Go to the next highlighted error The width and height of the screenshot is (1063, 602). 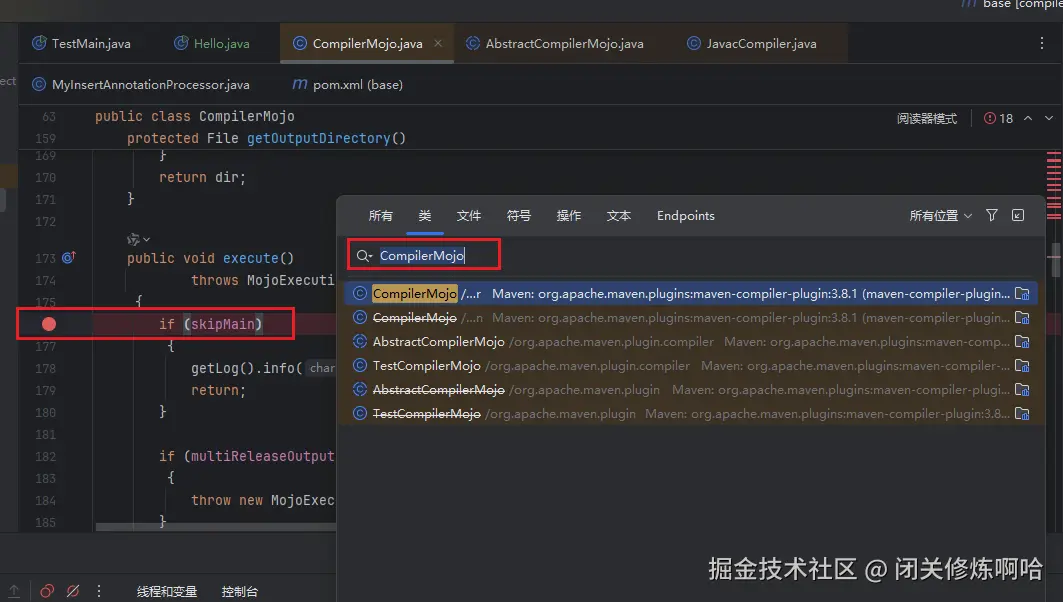1049,118
